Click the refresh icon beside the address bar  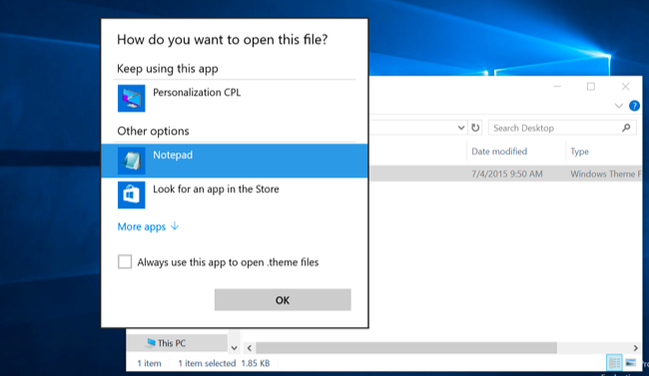(x=475, y=128)
